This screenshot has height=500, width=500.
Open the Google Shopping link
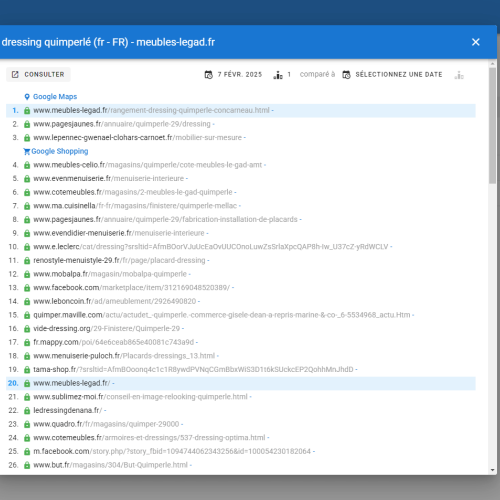pyautogui.click(x=60, y=151)
